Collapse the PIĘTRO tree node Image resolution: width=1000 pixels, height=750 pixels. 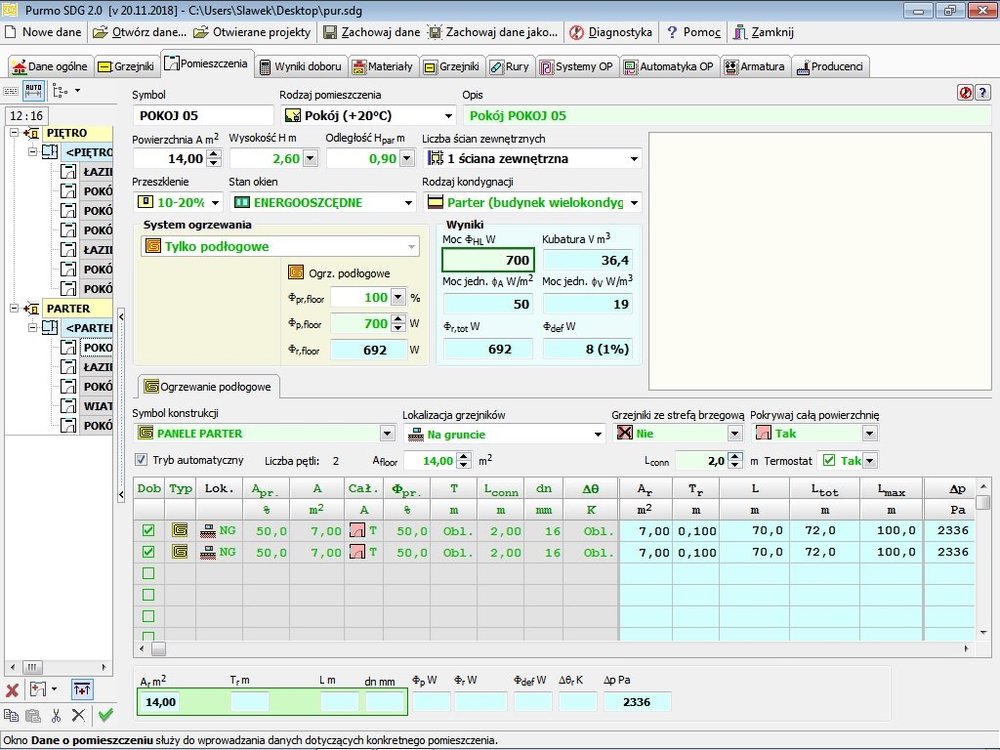point(14,133)
